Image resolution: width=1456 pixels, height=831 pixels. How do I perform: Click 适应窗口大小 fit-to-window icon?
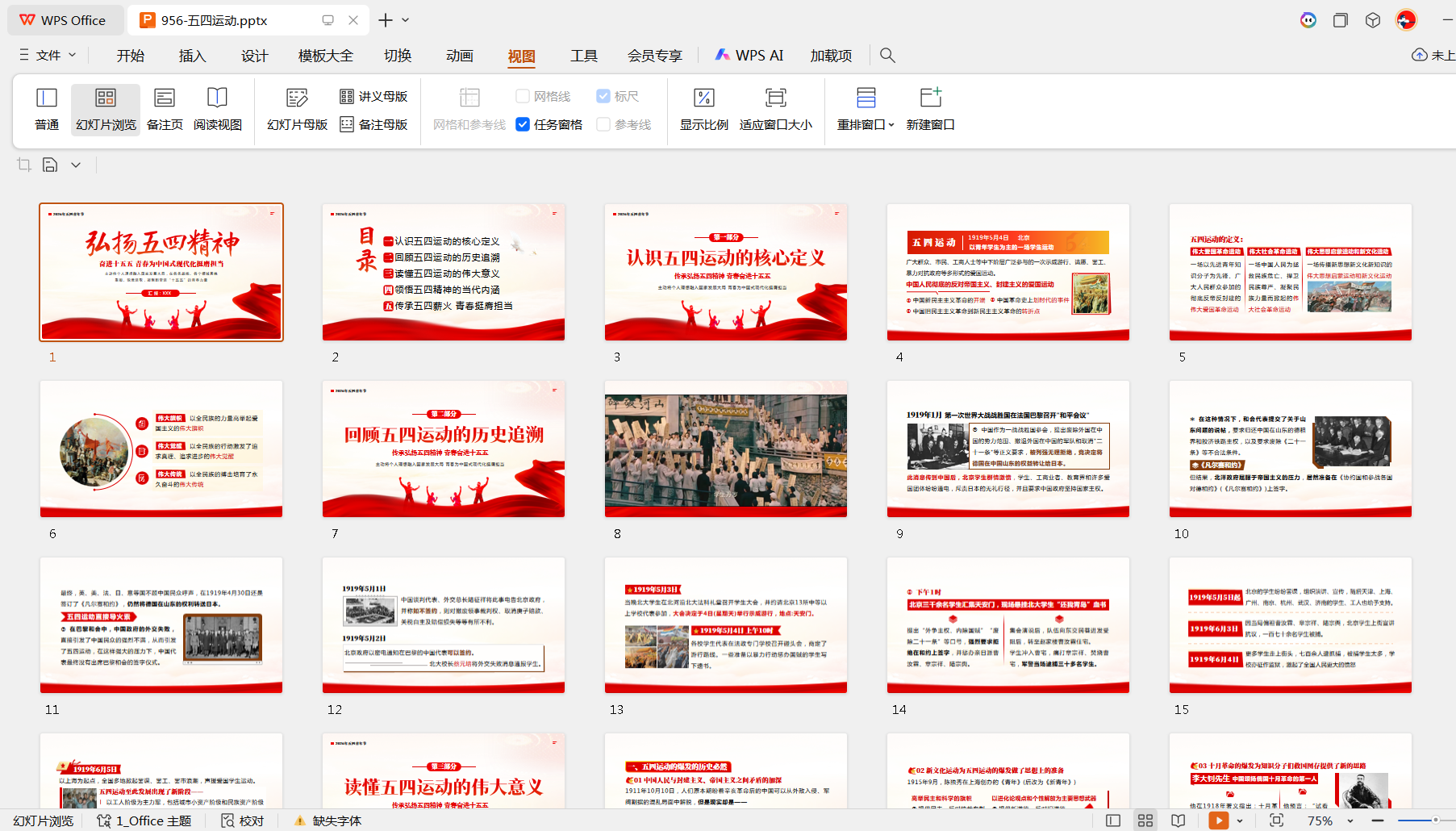tap(776, 98)
